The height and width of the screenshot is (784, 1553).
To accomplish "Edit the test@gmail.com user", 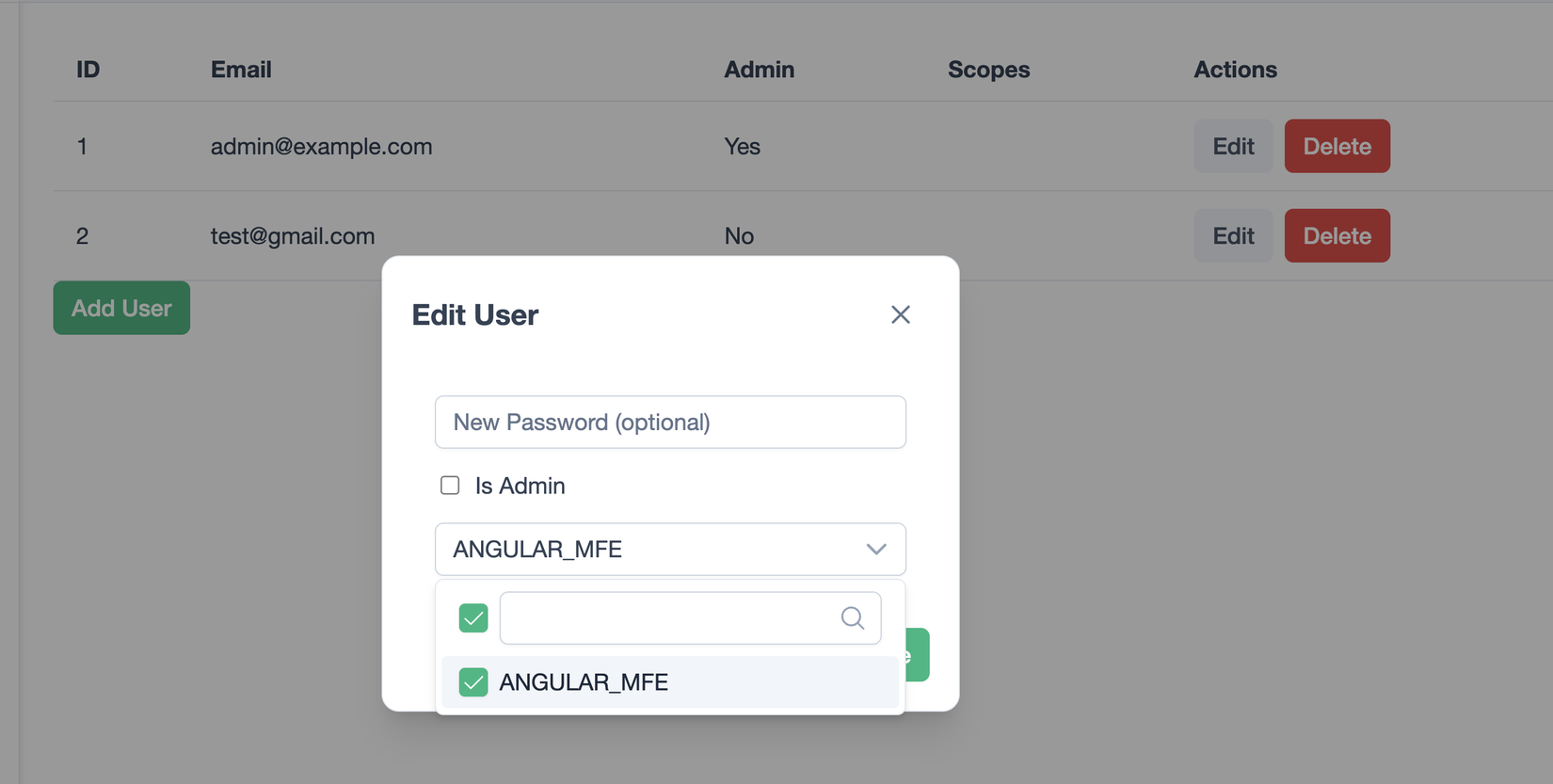I will pos(1233,235).
